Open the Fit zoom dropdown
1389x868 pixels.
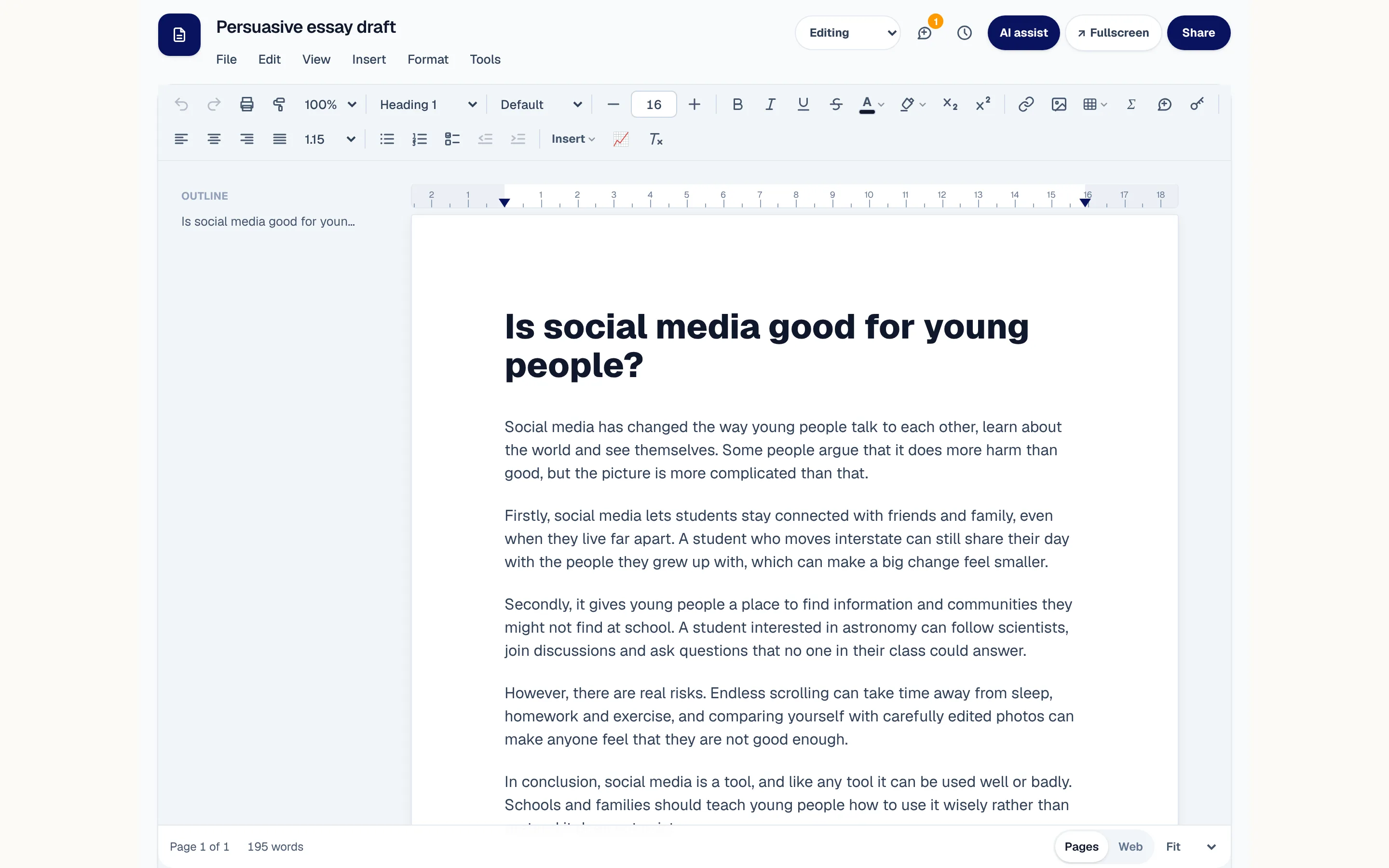(x=1190, y=847)
